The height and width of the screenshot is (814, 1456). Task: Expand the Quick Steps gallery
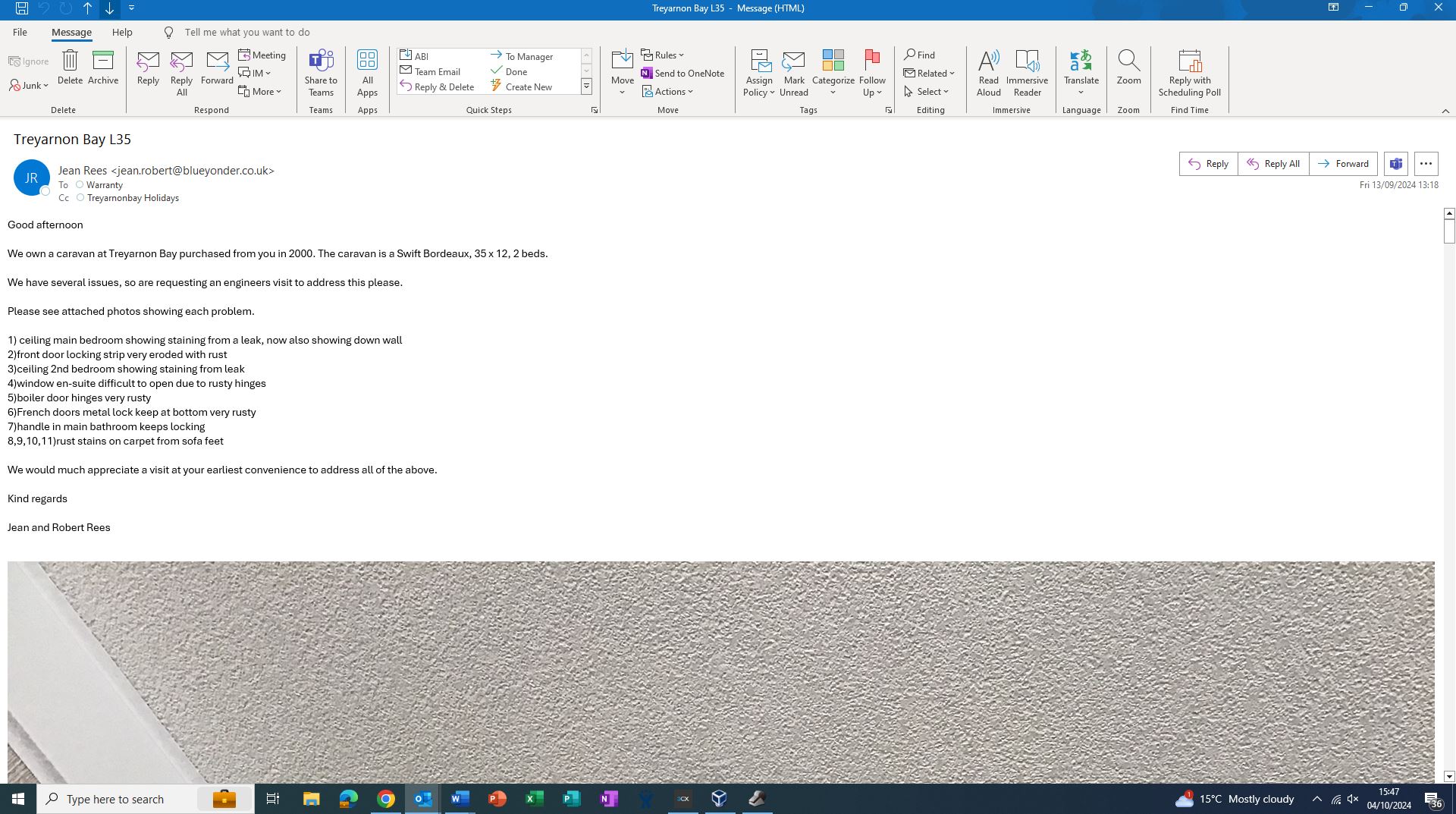[586, 87]
